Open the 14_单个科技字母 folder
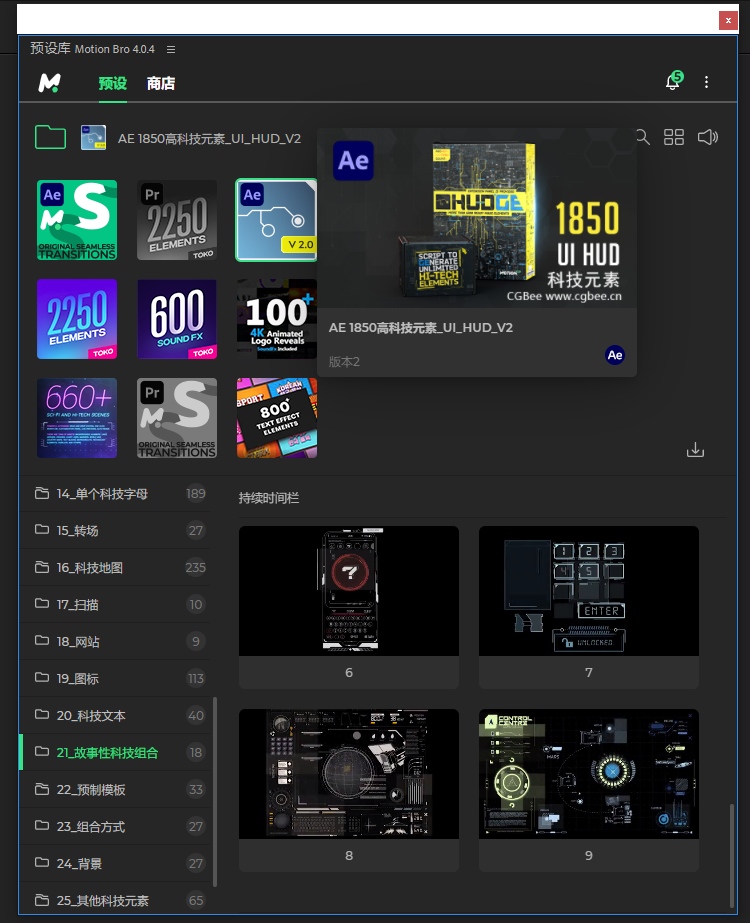The width and height of the screenshot is (750, 923). click(115, 493)
